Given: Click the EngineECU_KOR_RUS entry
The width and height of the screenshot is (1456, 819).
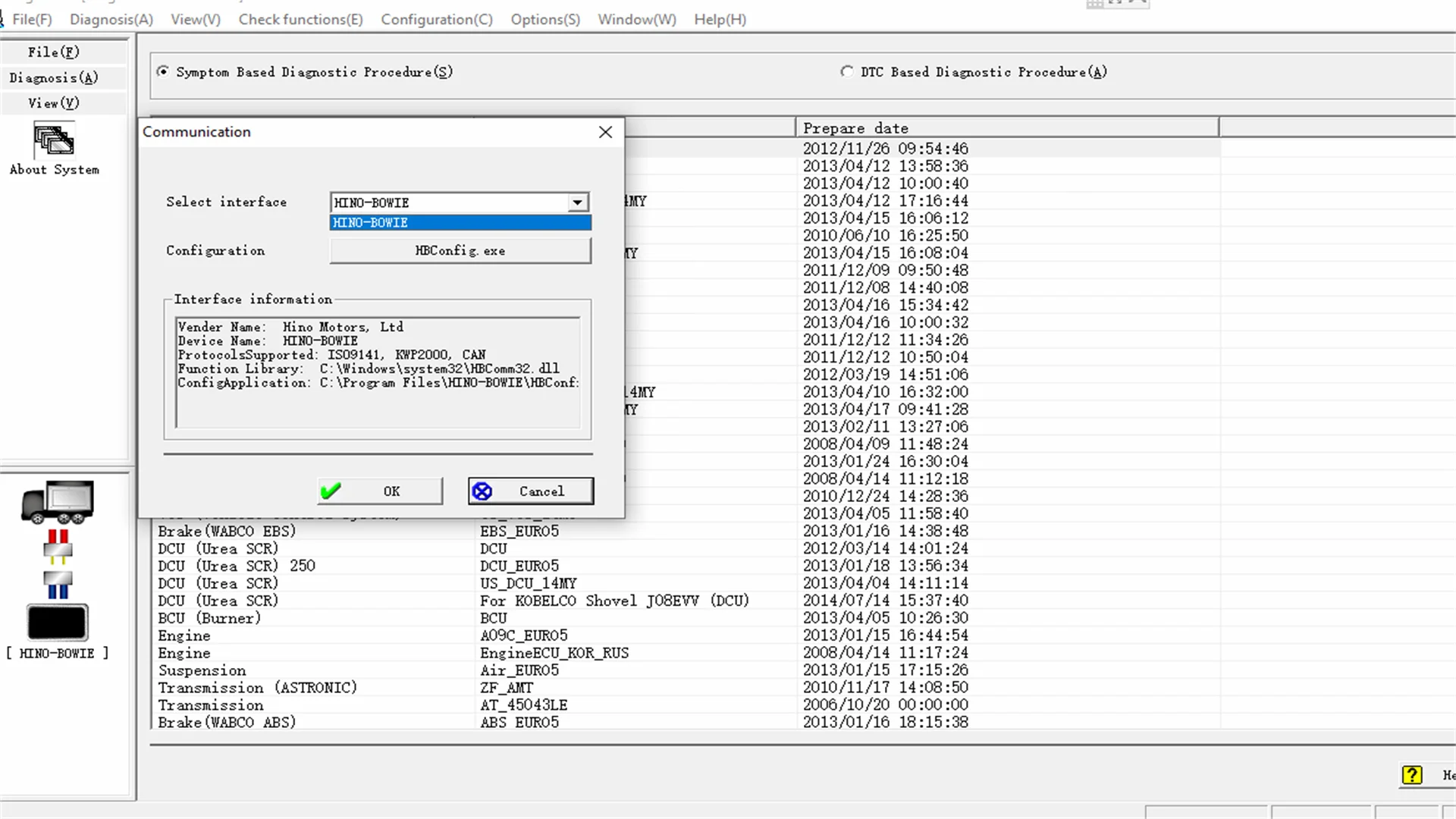Looking at the screenshot, I should pos(554,653).
